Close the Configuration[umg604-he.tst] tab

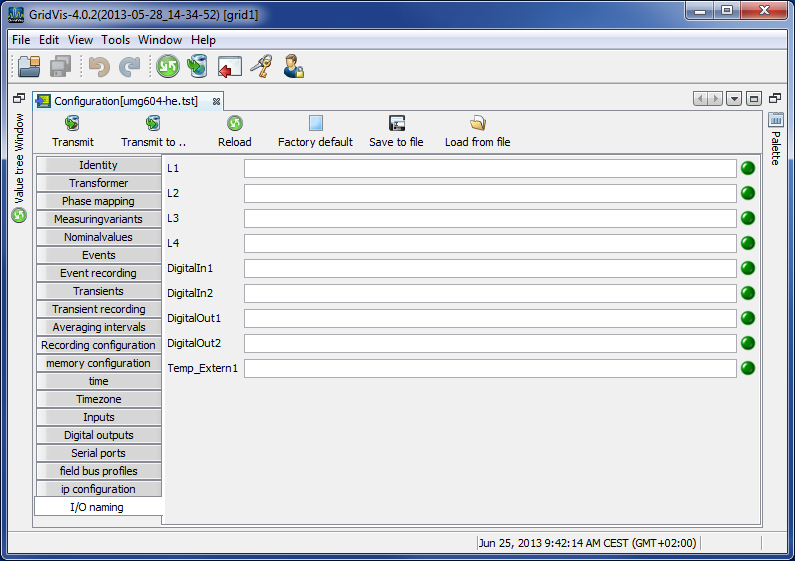click(216, 101)
